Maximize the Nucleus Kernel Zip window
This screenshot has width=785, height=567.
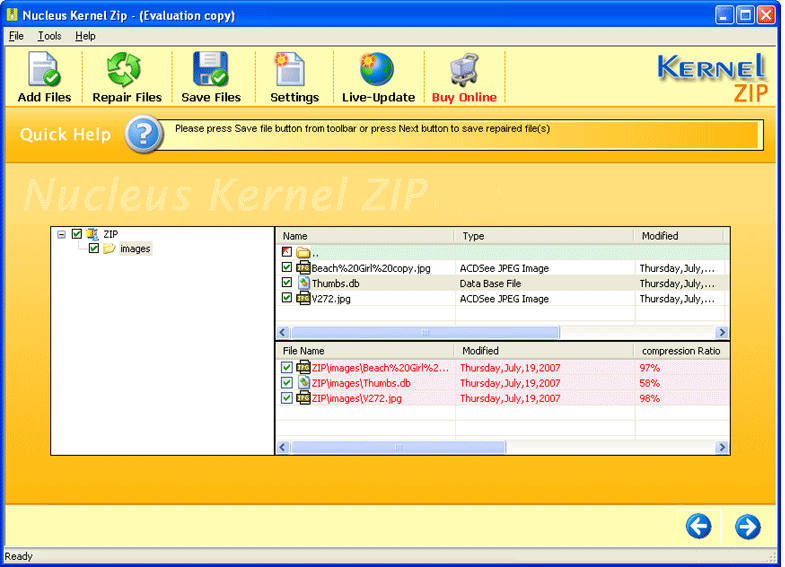click(745, 15)
